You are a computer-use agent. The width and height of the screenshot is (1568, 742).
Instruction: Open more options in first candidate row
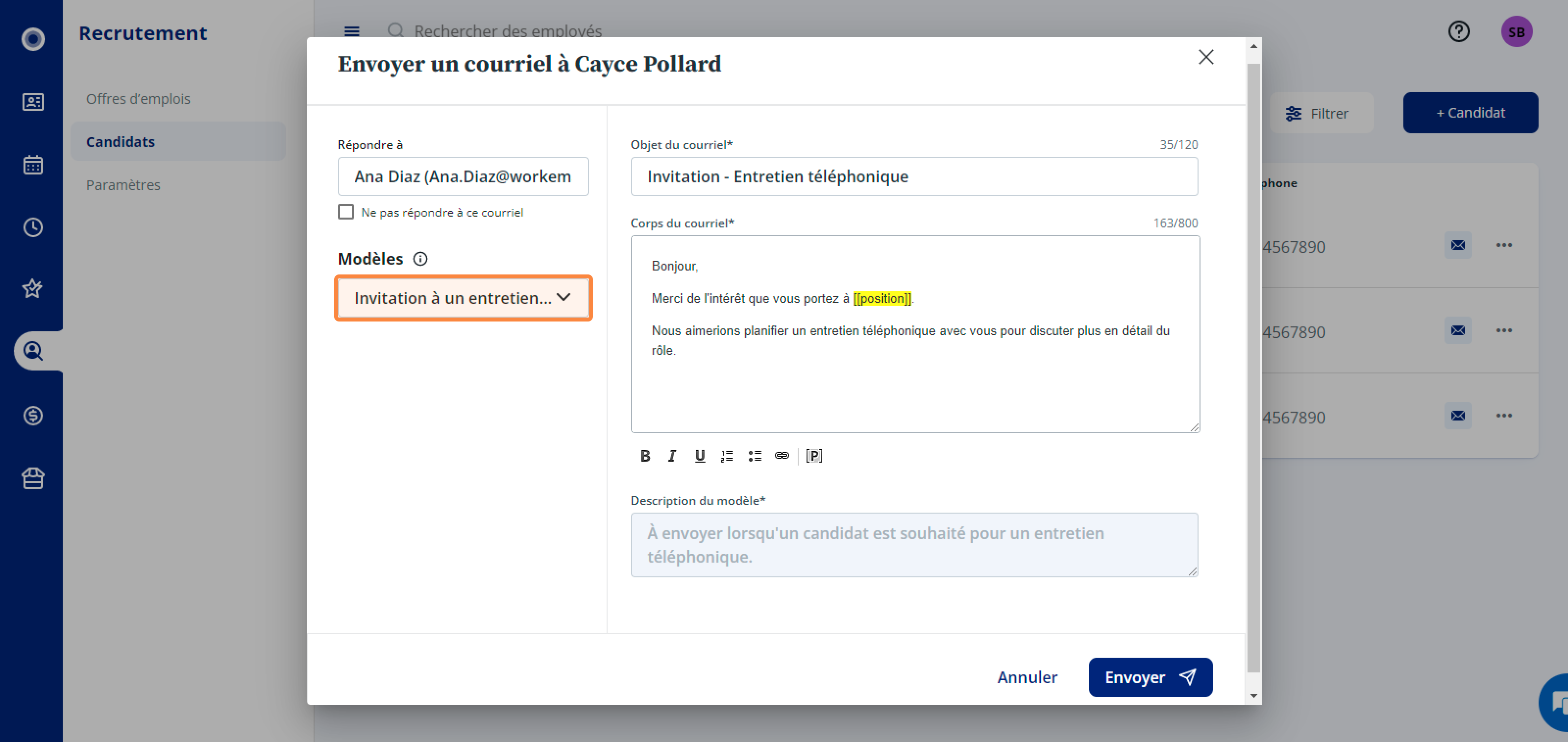coord(1504,246)
